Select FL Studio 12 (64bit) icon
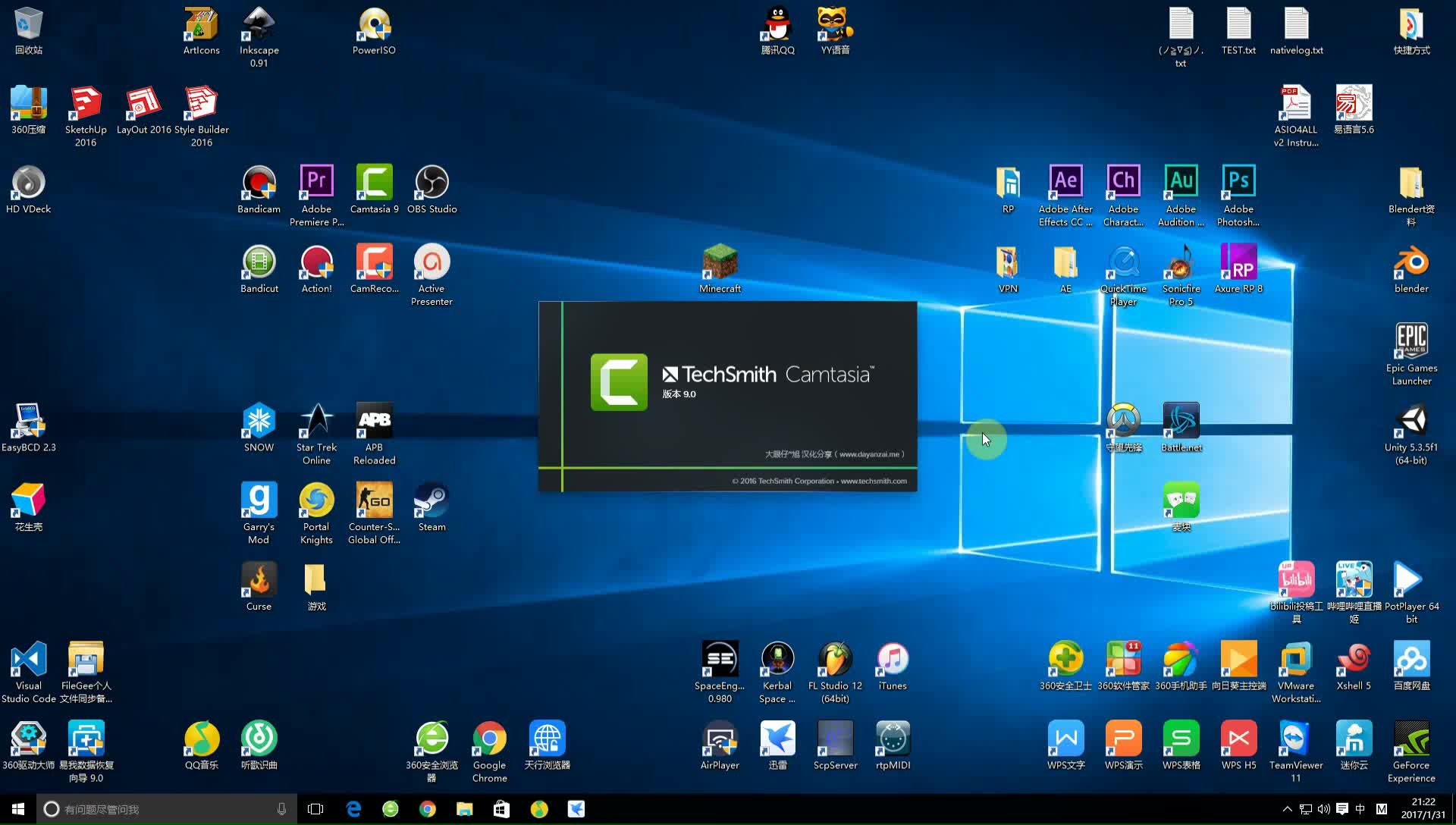Image resolution: width=1456 pixels, height=825 pixels. click(835, 673)
